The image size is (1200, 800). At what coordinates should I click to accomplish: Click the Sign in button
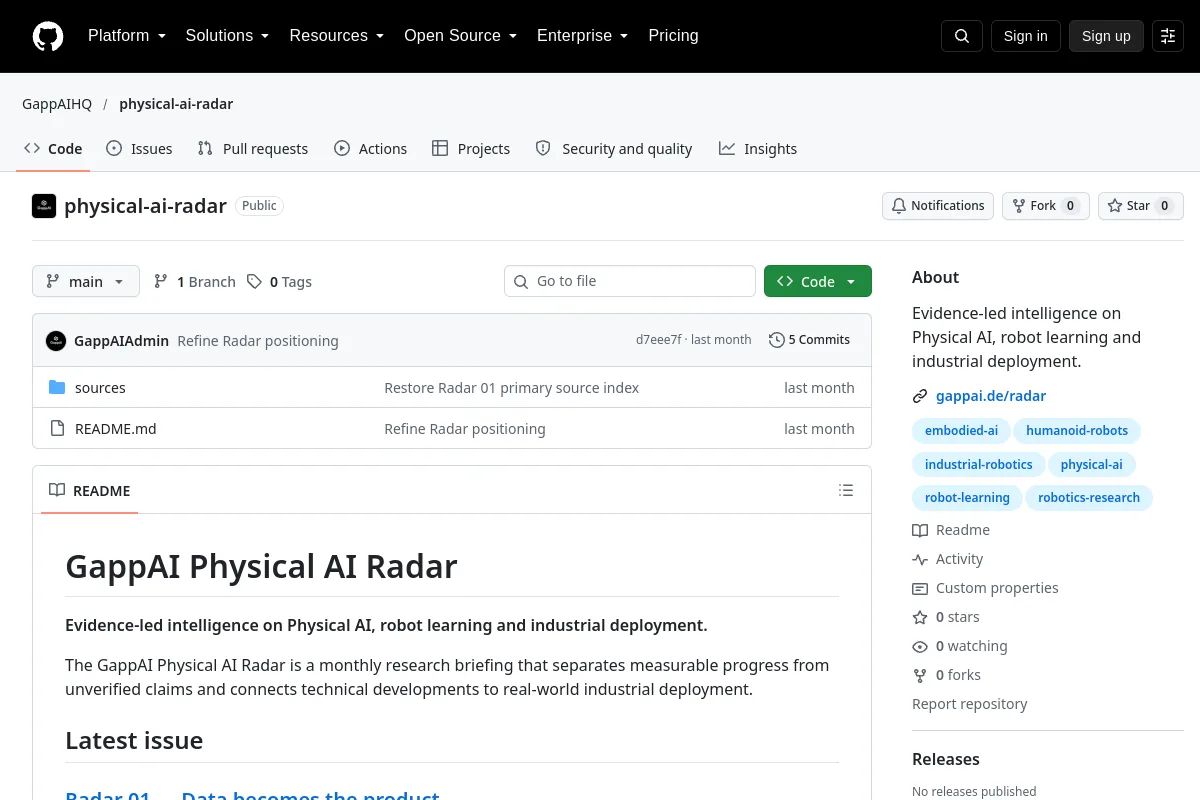point(1026,36)
